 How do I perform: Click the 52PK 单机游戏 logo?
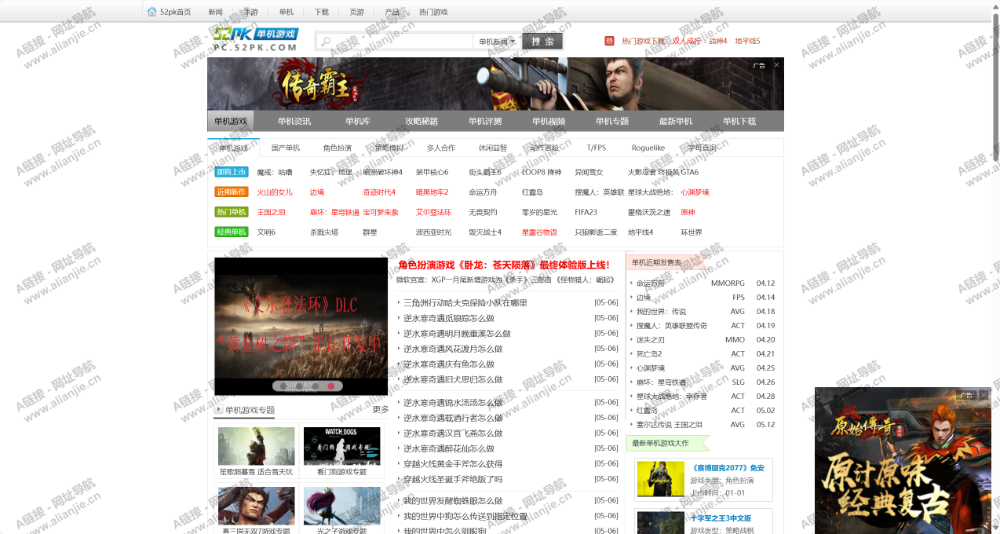pos(256,40)
